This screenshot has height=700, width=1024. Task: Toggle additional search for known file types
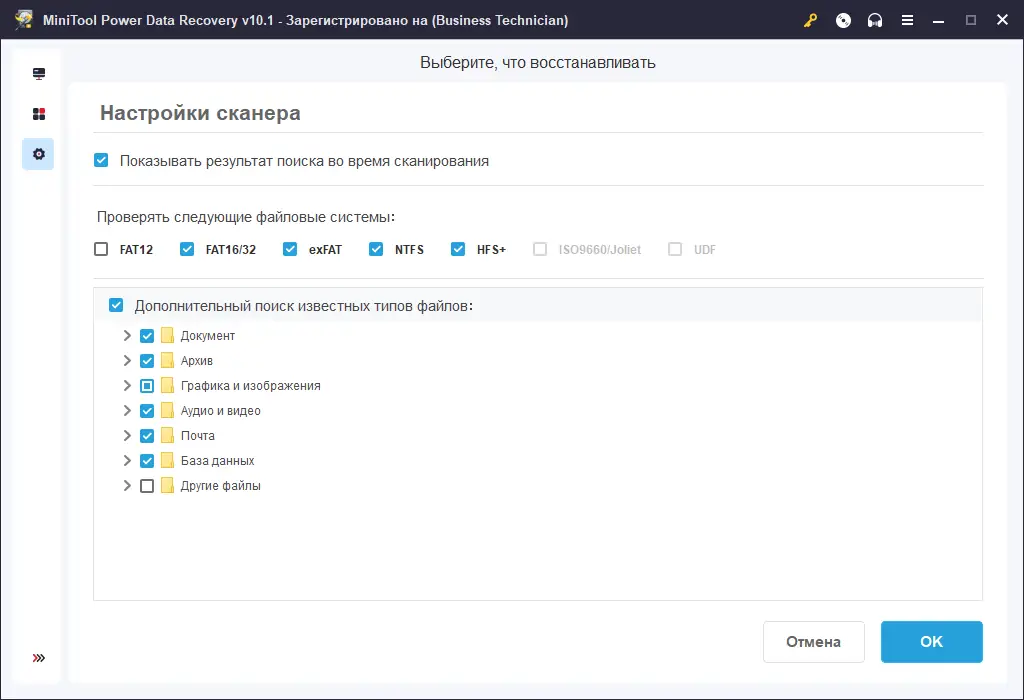pos(116,306)
